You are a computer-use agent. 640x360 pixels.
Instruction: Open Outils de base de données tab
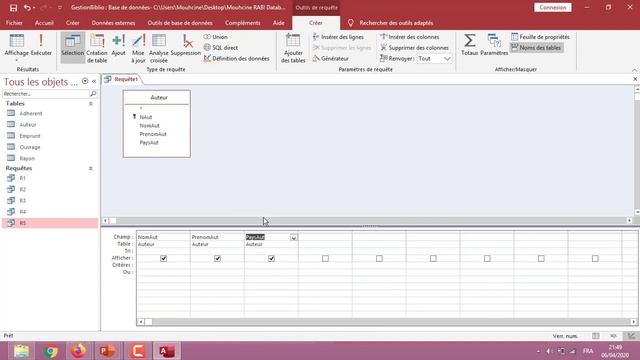[180, 23]
